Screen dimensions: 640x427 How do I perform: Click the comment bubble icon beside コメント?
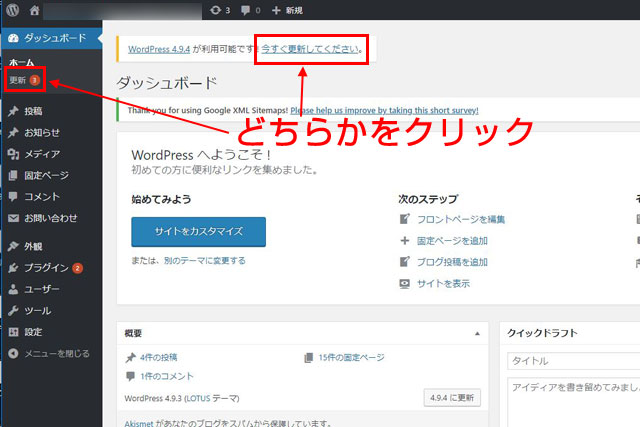13,196
